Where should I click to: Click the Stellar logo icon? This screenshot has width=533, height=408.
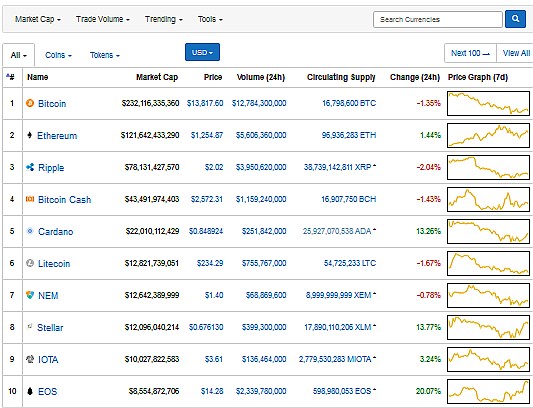[x=30, y=326]
